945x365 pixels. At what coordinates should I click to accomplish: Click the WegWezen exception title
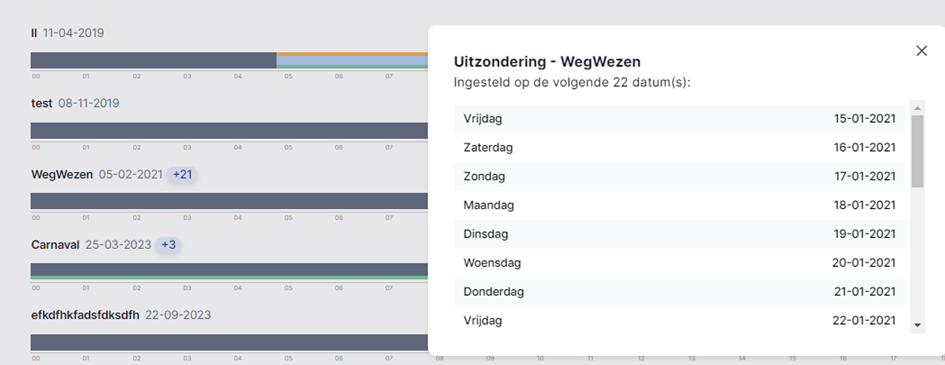[62, 175]
